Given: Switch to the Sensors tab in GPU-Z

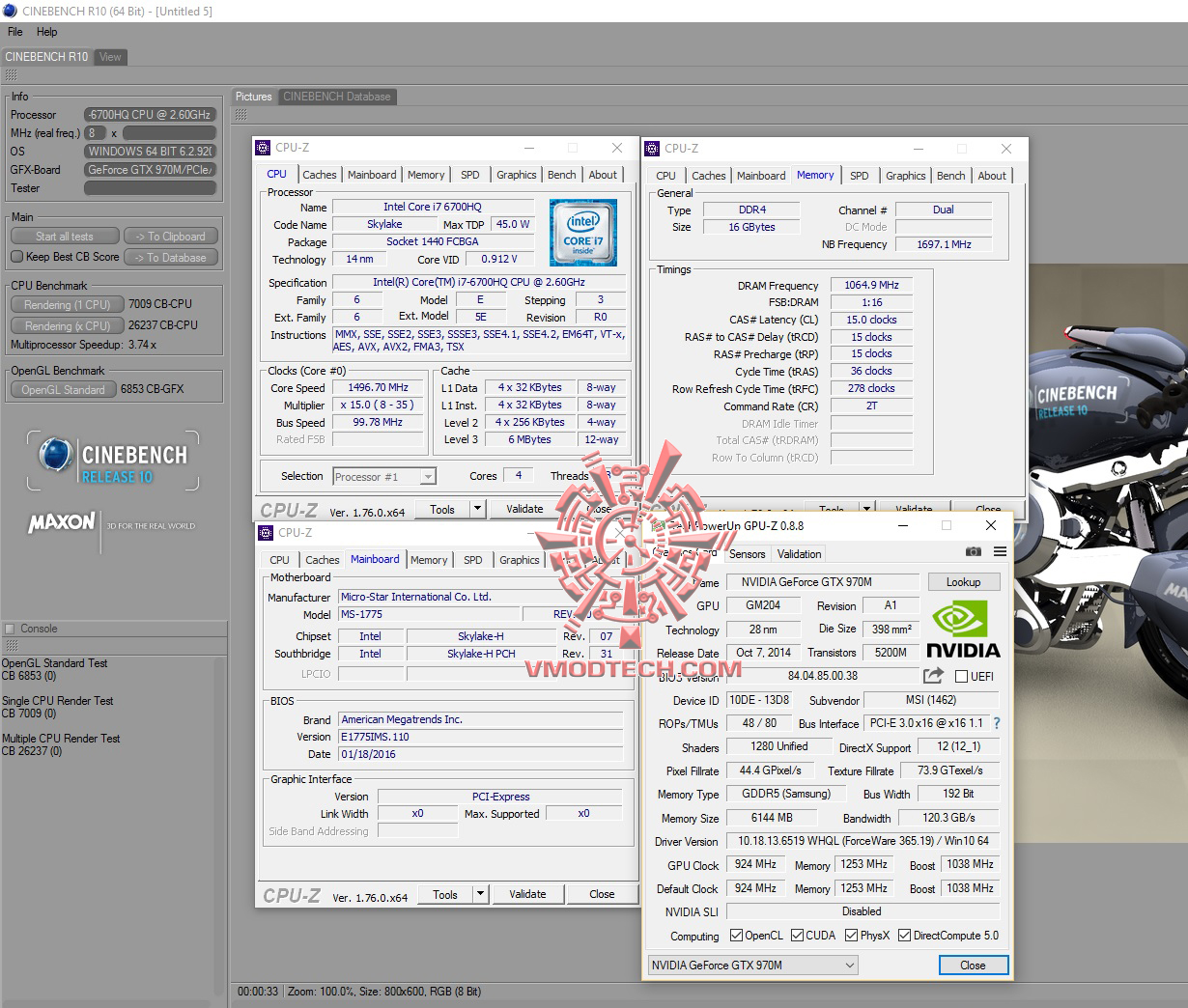Looking at the screenshot, I should (x=748, y=554).
